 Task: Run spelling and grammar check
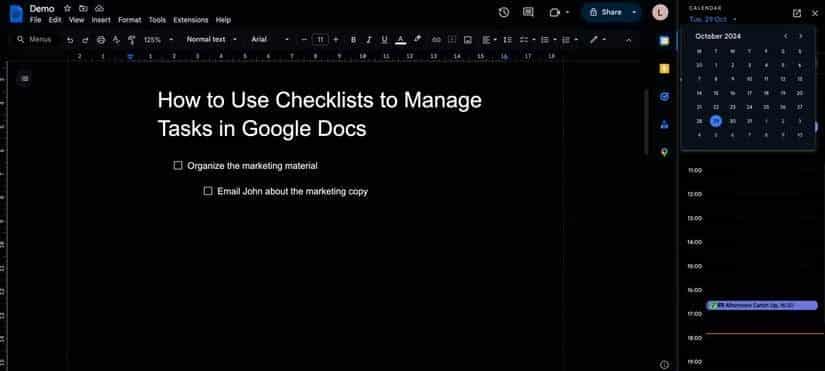pyautogui.click(x=116, y=39)
